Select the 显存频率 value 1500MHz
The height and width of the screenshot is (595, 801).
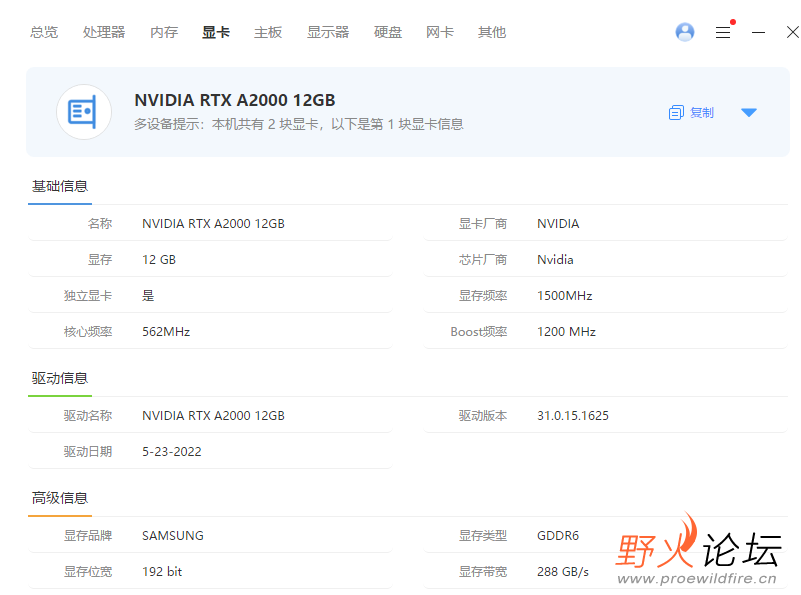[x=564, y=296]
